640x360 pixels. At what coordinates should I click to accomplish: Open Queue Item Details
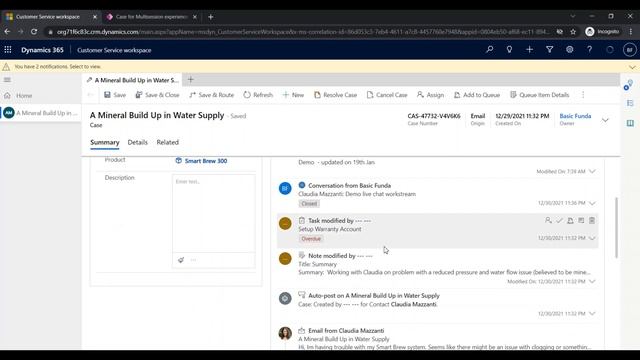click(x=539, y=95)
